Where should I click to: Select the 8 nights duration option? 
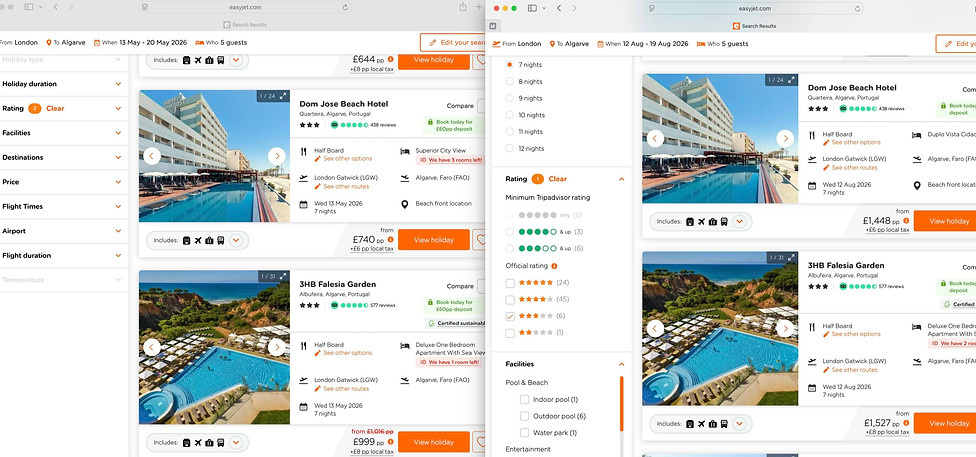click(510, 82)
